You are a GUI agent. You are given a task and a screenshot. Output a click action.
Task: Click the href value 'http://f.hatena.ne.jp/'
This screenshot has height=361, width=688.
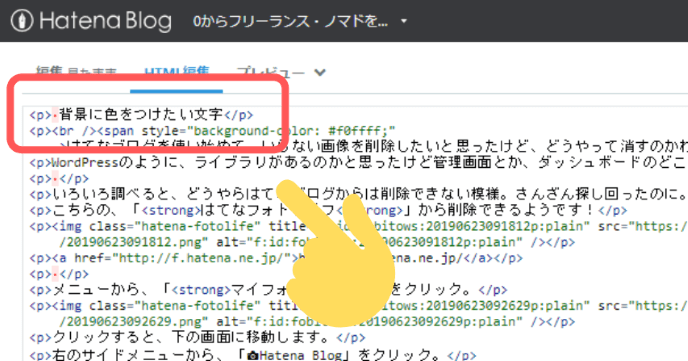click(x=201, y=258)
